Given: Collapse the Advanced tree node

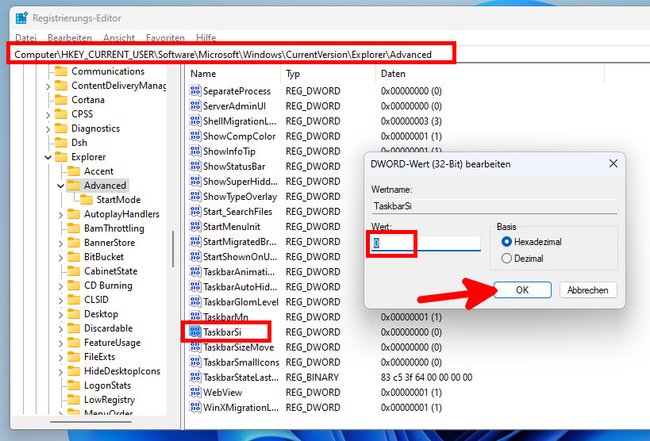Looking at the screenshot, I should point(61,186).
